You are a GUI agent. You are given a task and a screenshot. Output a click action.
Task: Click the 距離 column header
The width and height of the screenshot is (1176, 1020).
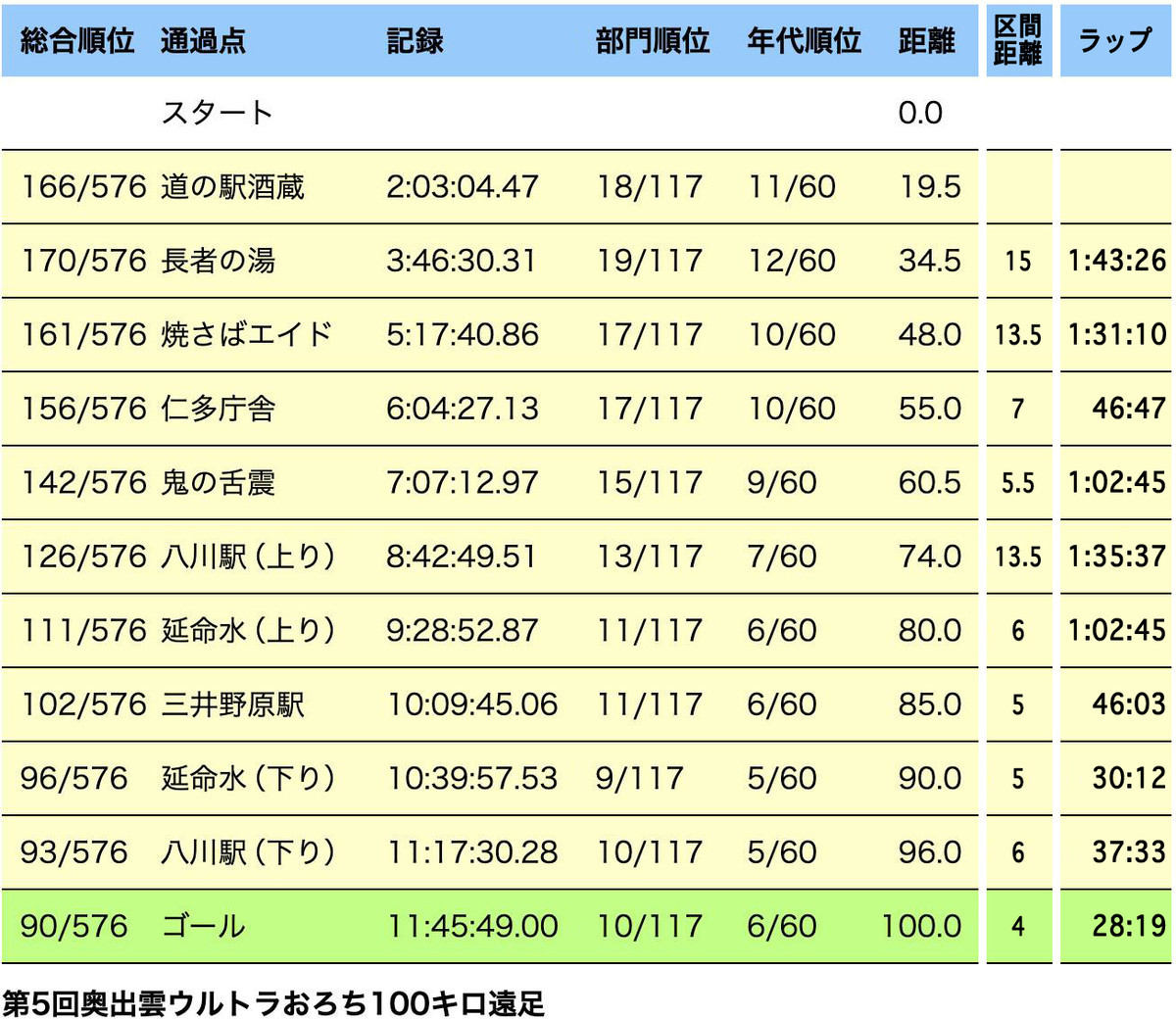(926, 41)
